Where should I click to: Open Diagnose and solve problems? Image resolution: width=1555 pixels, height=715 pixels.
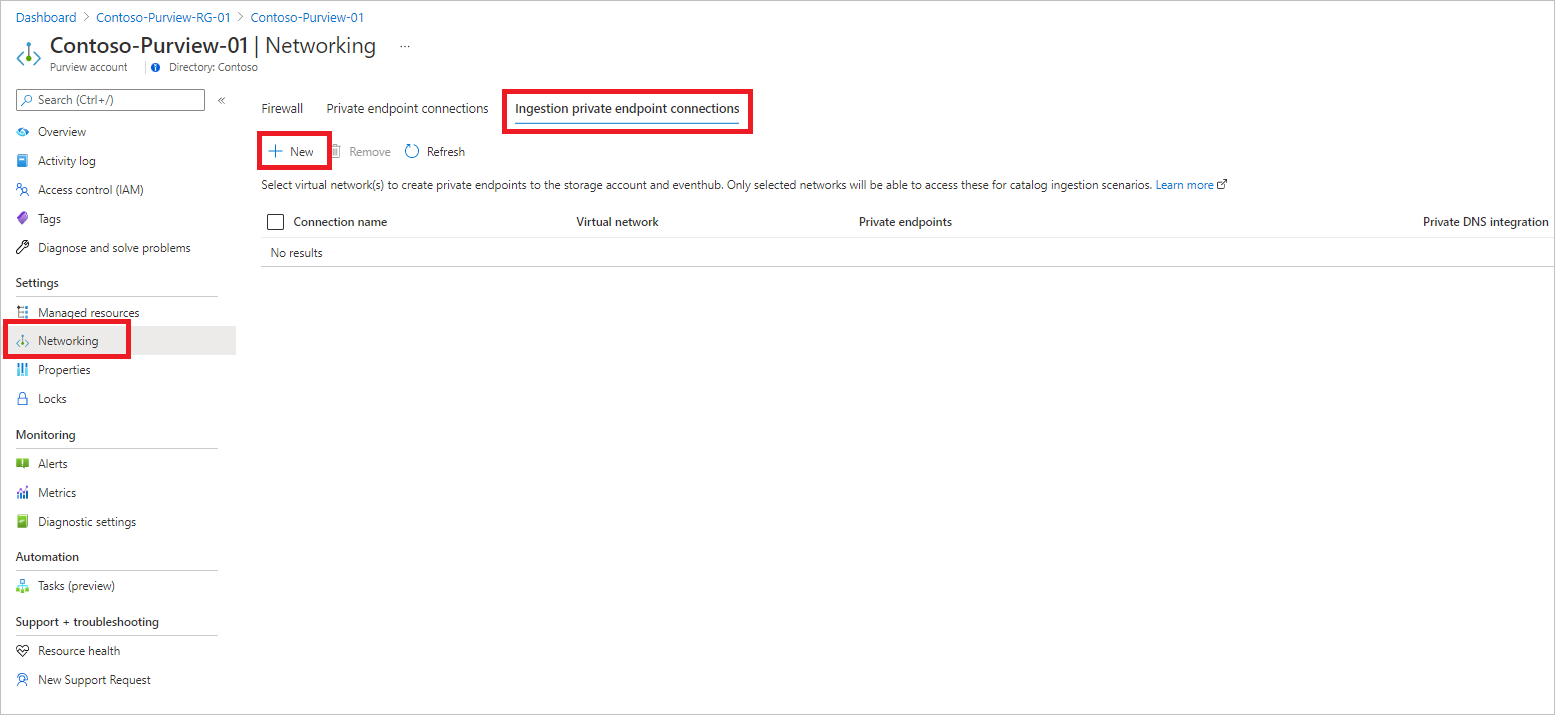(114, 247)
